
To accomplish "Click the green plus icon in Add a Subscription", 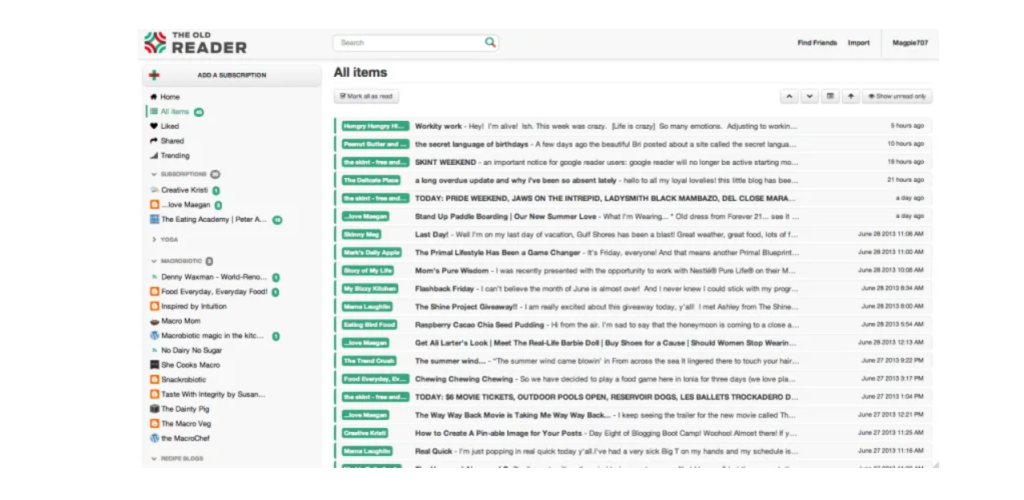I will 154,75.
